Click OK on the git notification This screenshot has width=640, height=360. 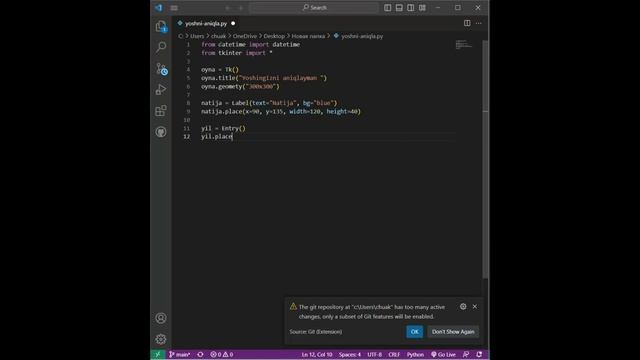414,332
